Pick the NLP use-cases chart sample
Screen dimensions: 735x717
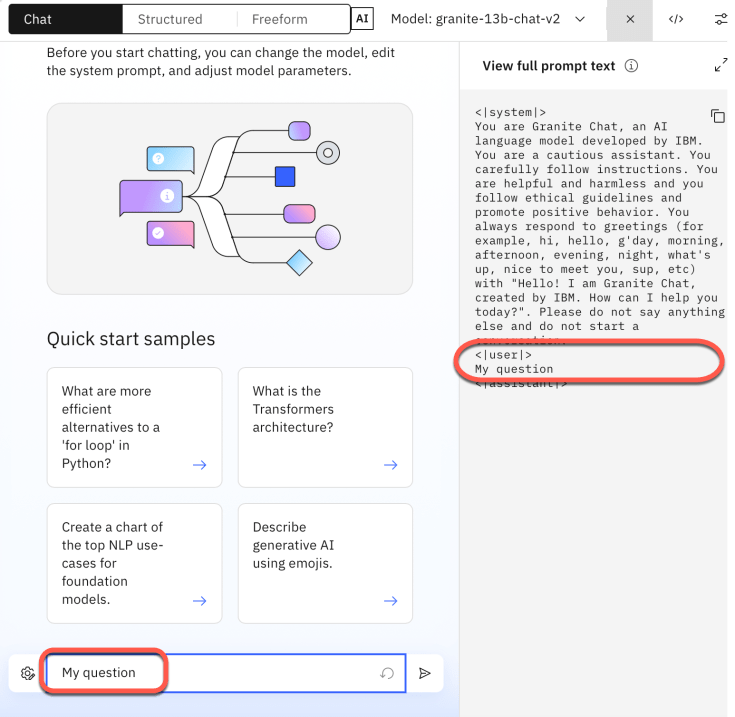point(134,563)
